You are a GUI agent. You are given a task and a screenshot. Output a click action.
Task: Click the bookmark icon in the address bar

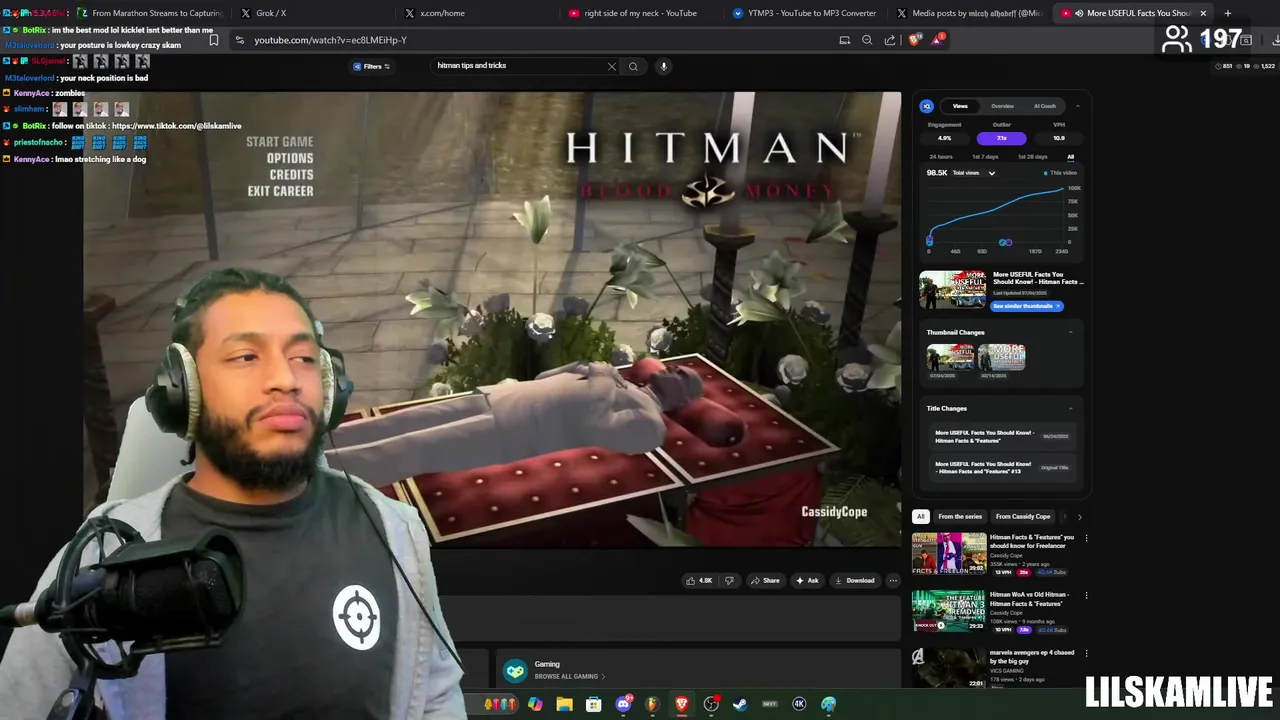[x=213, y=40]
